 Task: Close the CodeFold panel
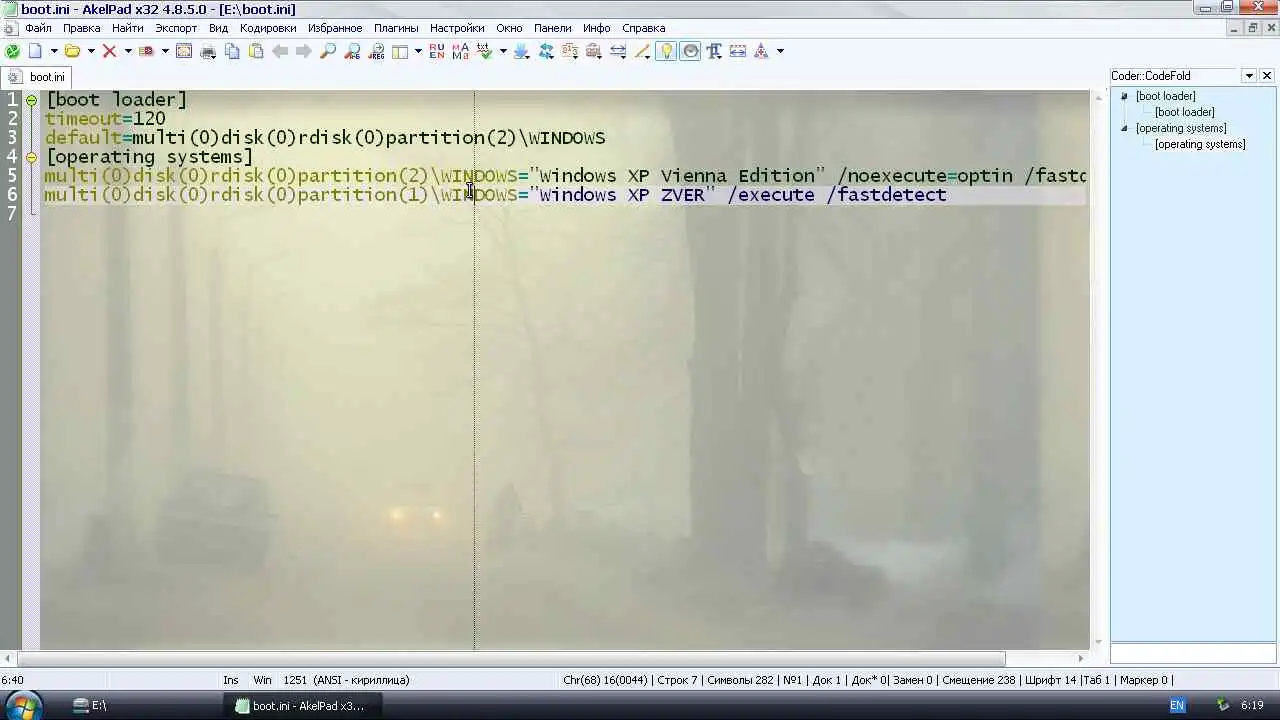[x=1267, y=76]
